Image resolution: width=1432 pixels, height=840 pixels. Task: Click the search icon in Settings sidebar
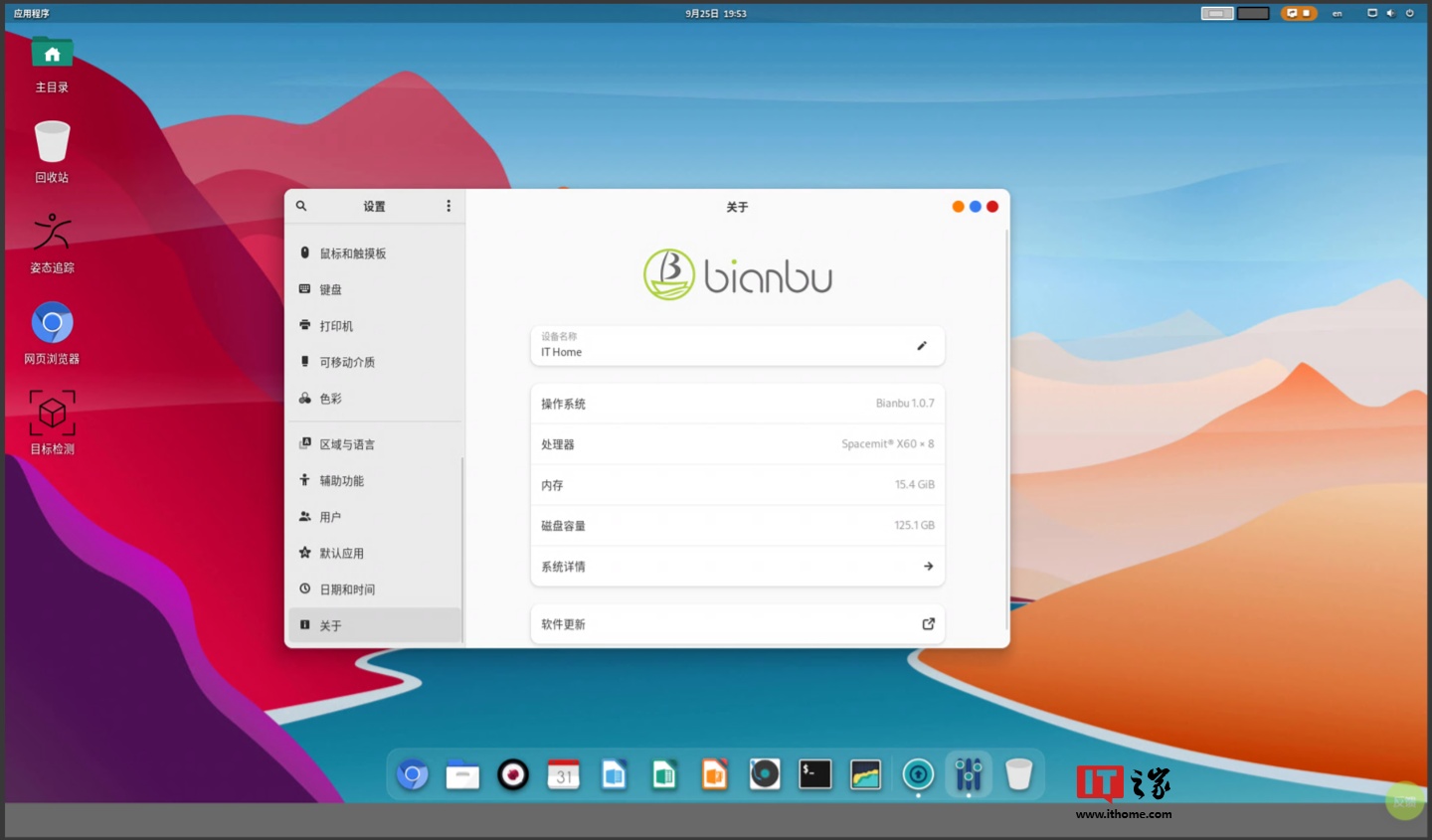pos(301,206)
